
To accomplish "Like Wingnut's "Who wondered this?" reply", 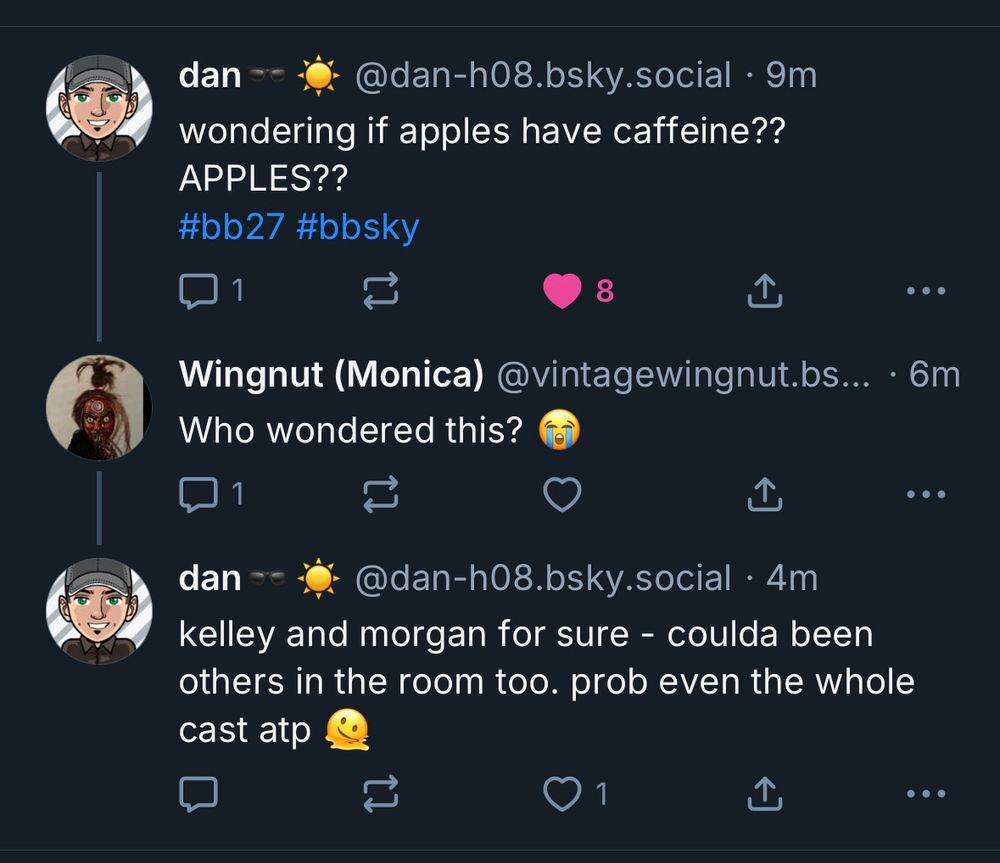I will (x=563, y=493).
